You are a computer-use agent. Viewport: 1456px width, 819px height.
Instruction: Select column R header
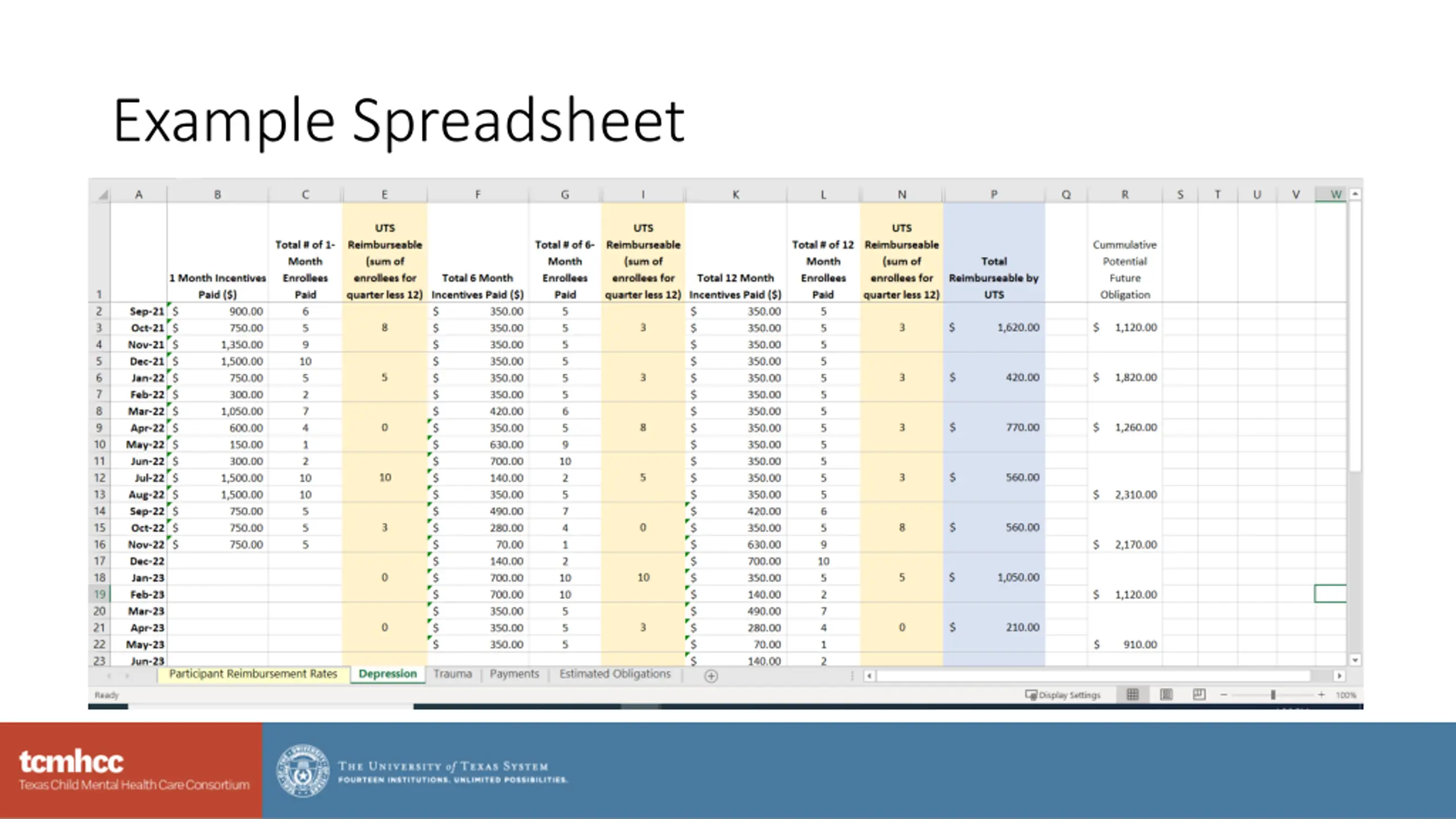tap(1124, 195)
